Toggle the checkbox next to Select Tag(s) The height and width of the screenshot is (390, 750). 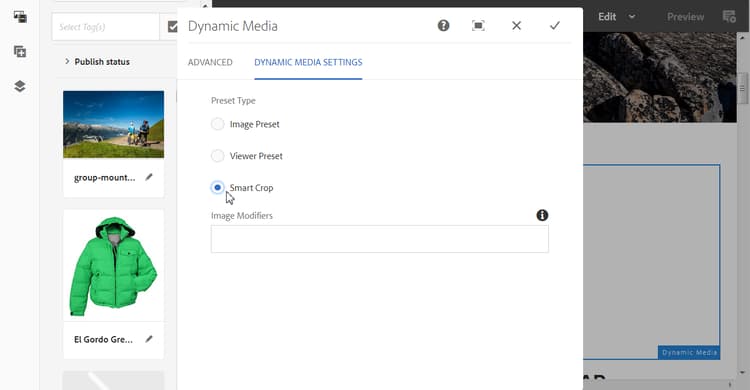click(x=172, y=27)
